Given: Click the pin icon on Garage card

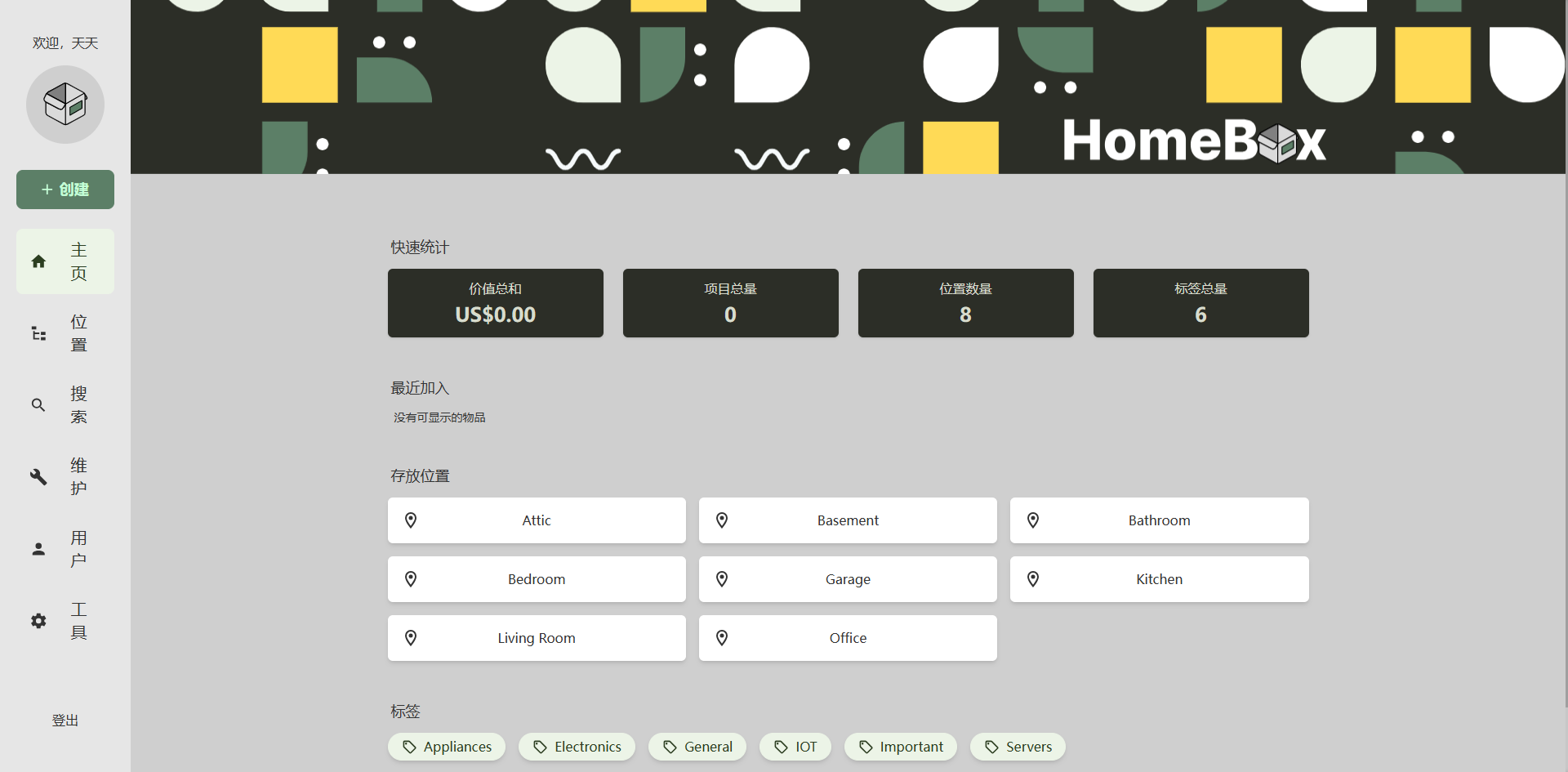Looking at the screenshot, I should [x=722, y=579].
